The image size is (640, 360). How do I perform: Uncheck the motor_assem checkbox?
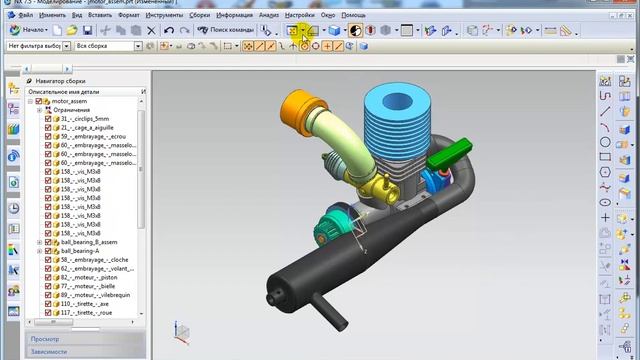click(x=39, y=101)
